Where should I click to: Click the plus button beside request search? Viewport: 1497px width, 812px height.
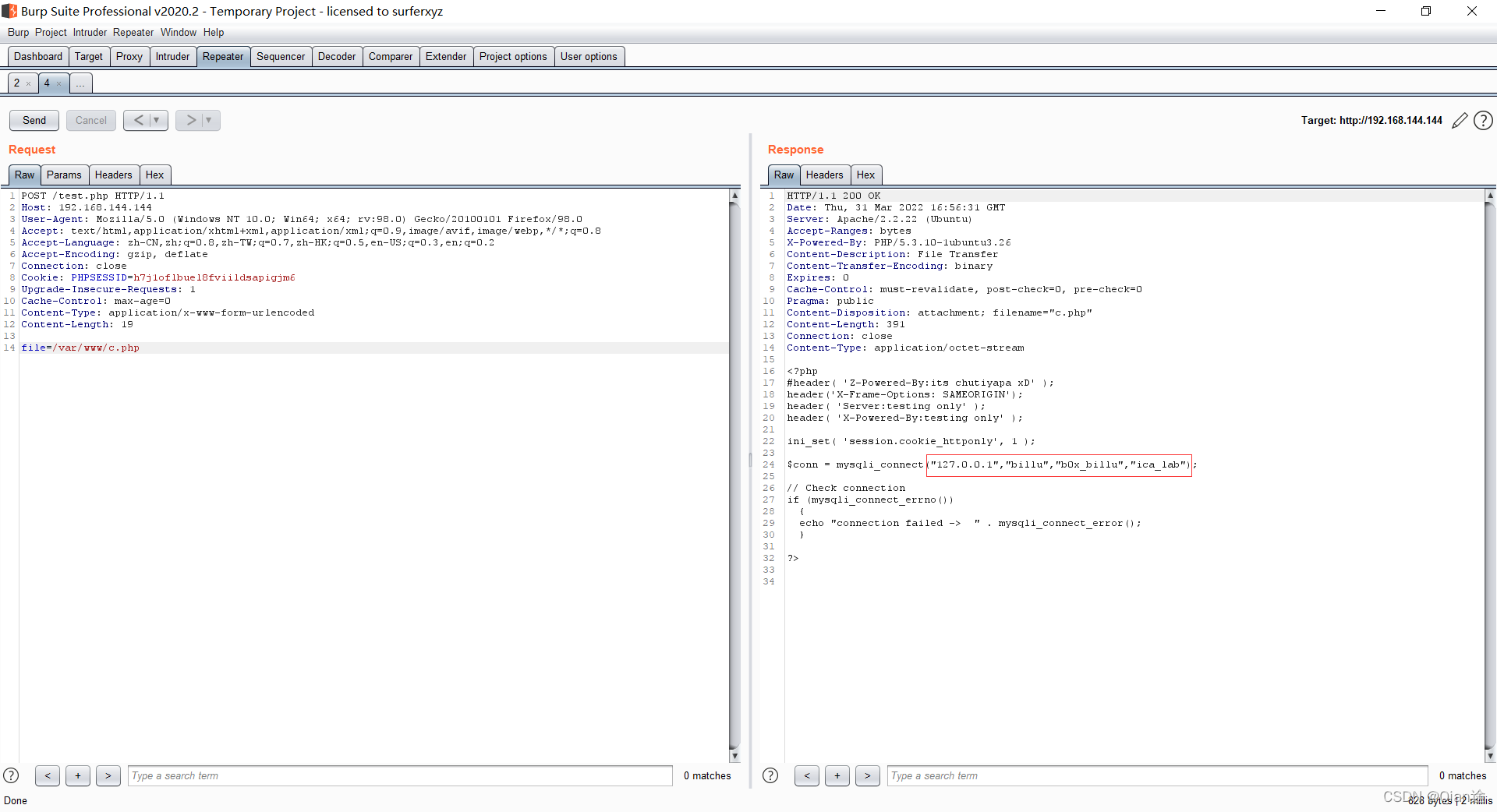(x=78, y=775)
